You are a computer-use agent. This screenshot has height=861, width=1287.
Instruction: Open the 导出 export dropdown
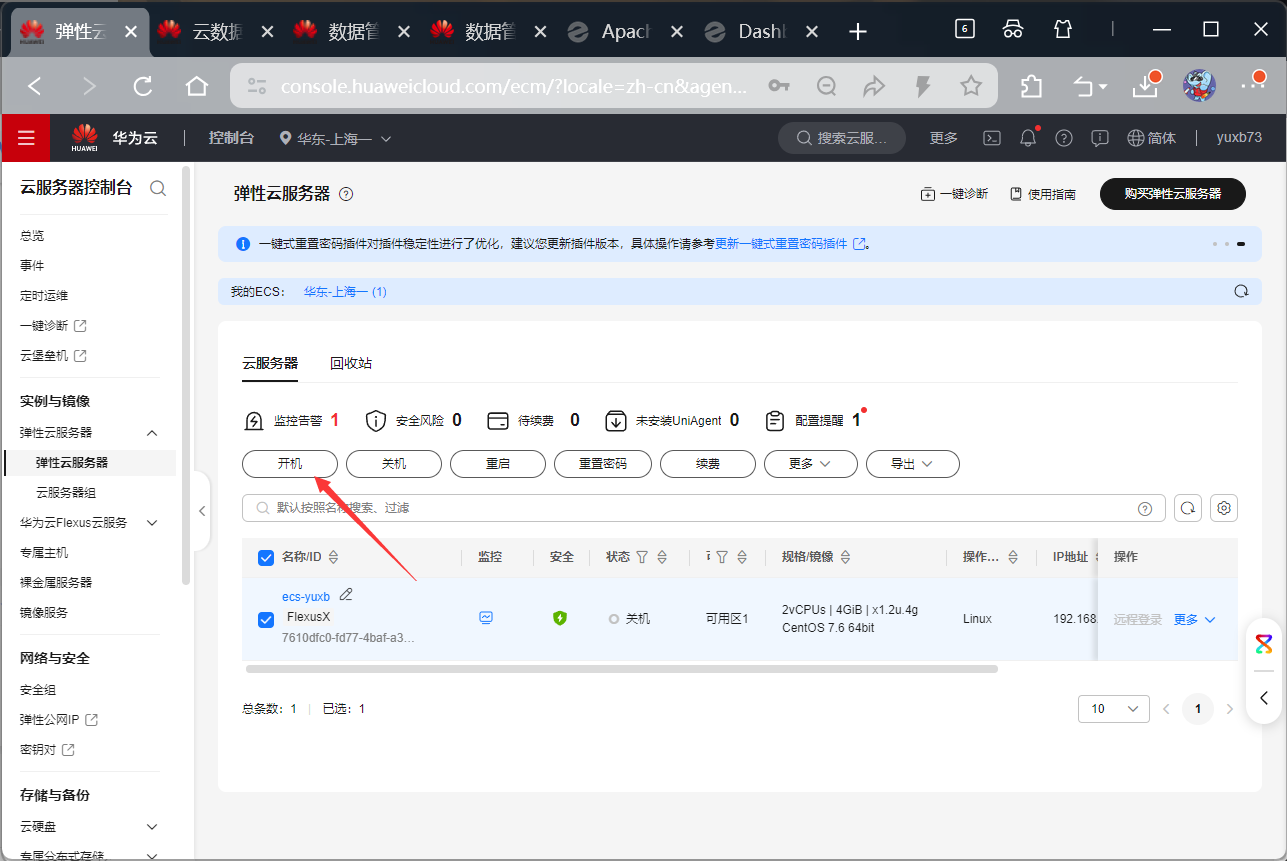pyautogui.click(x=913, y=464)
